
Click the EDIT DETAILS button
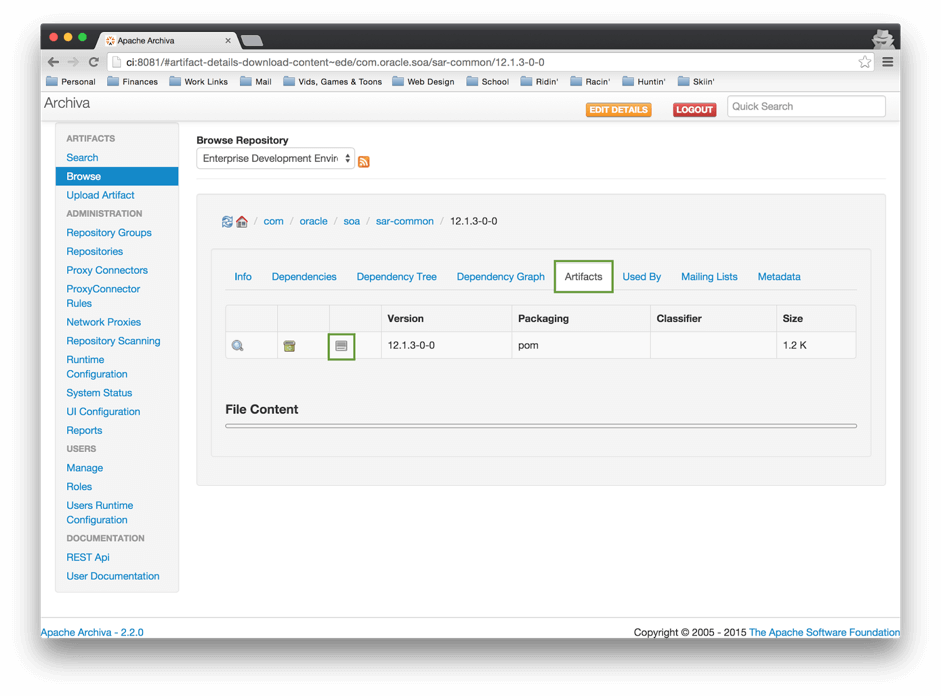pyautogui.click(x=619, y=110)
